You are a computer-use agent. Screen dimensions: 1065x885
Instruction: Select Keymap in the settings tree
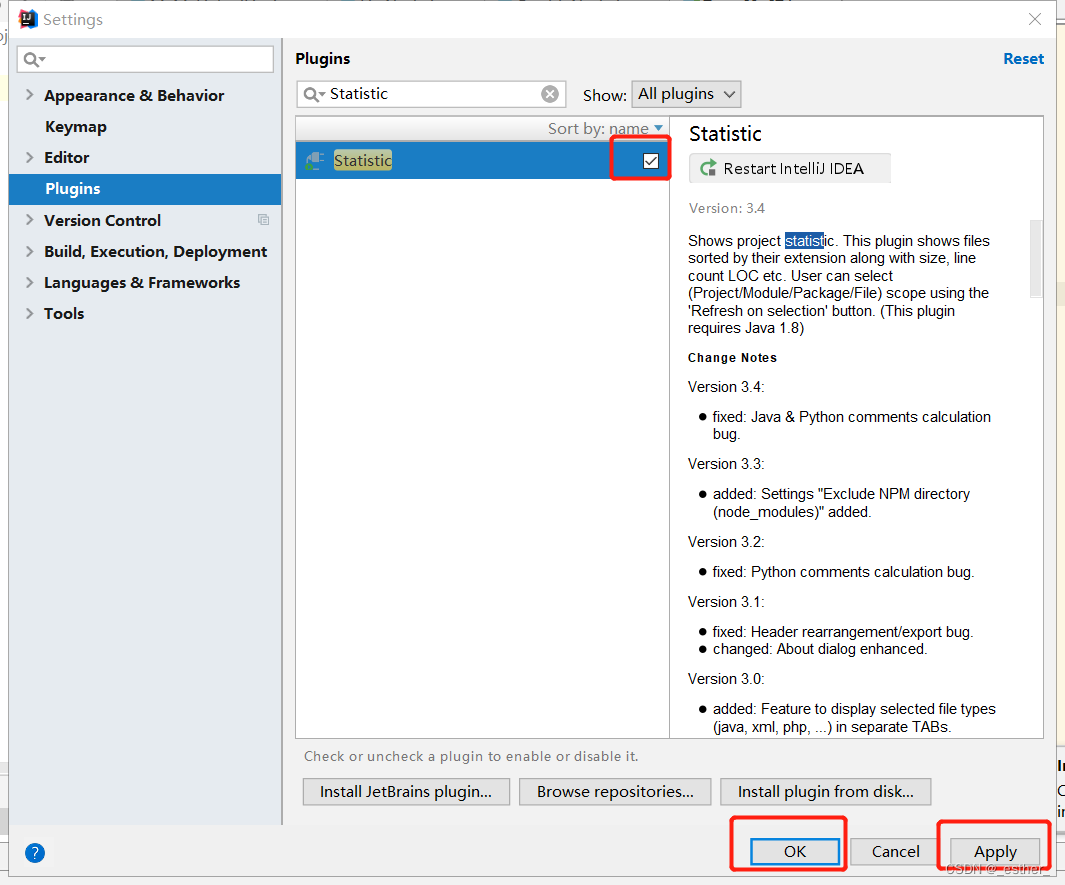click(75, 127)
